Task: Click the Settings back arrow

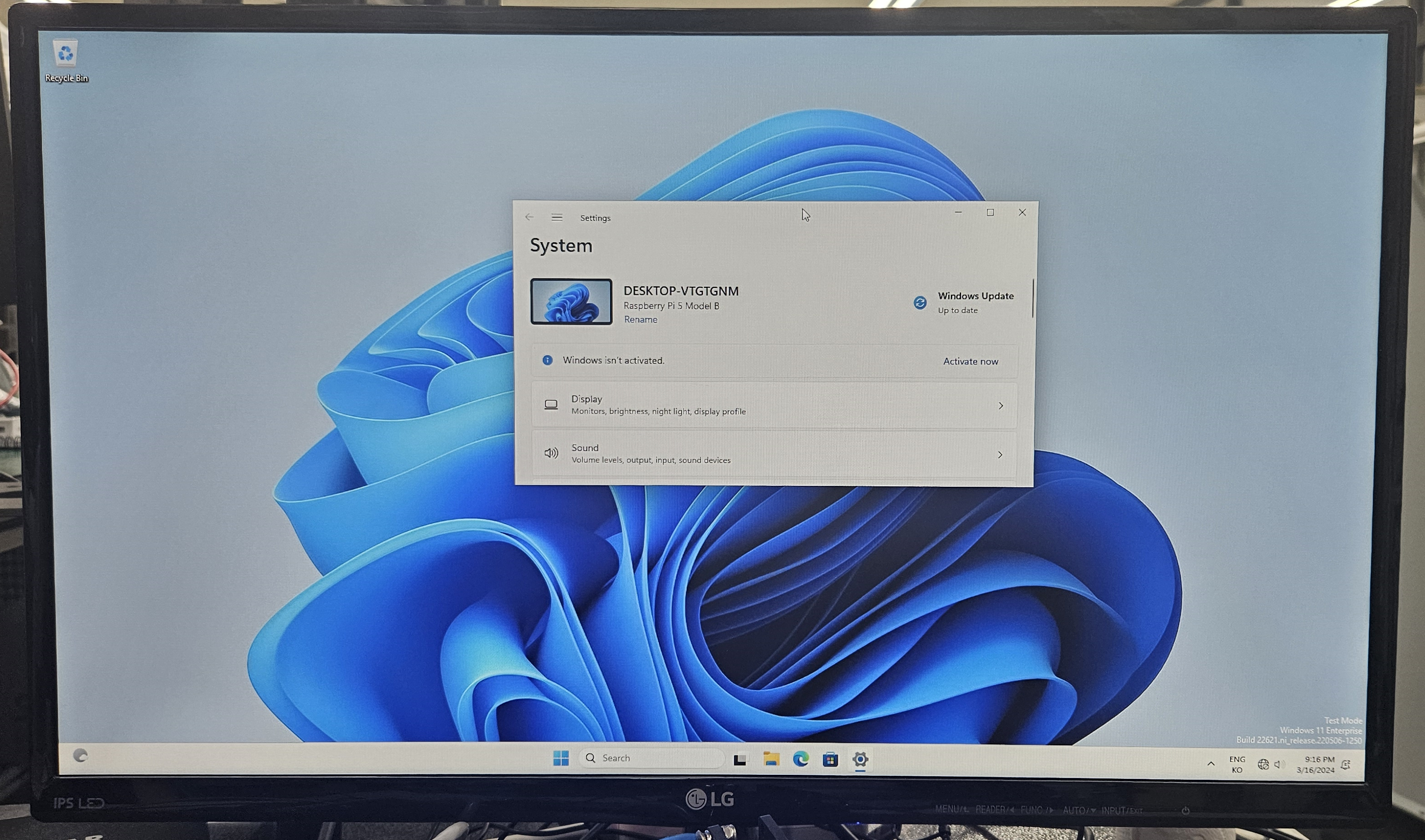Action: click(529, 217)
